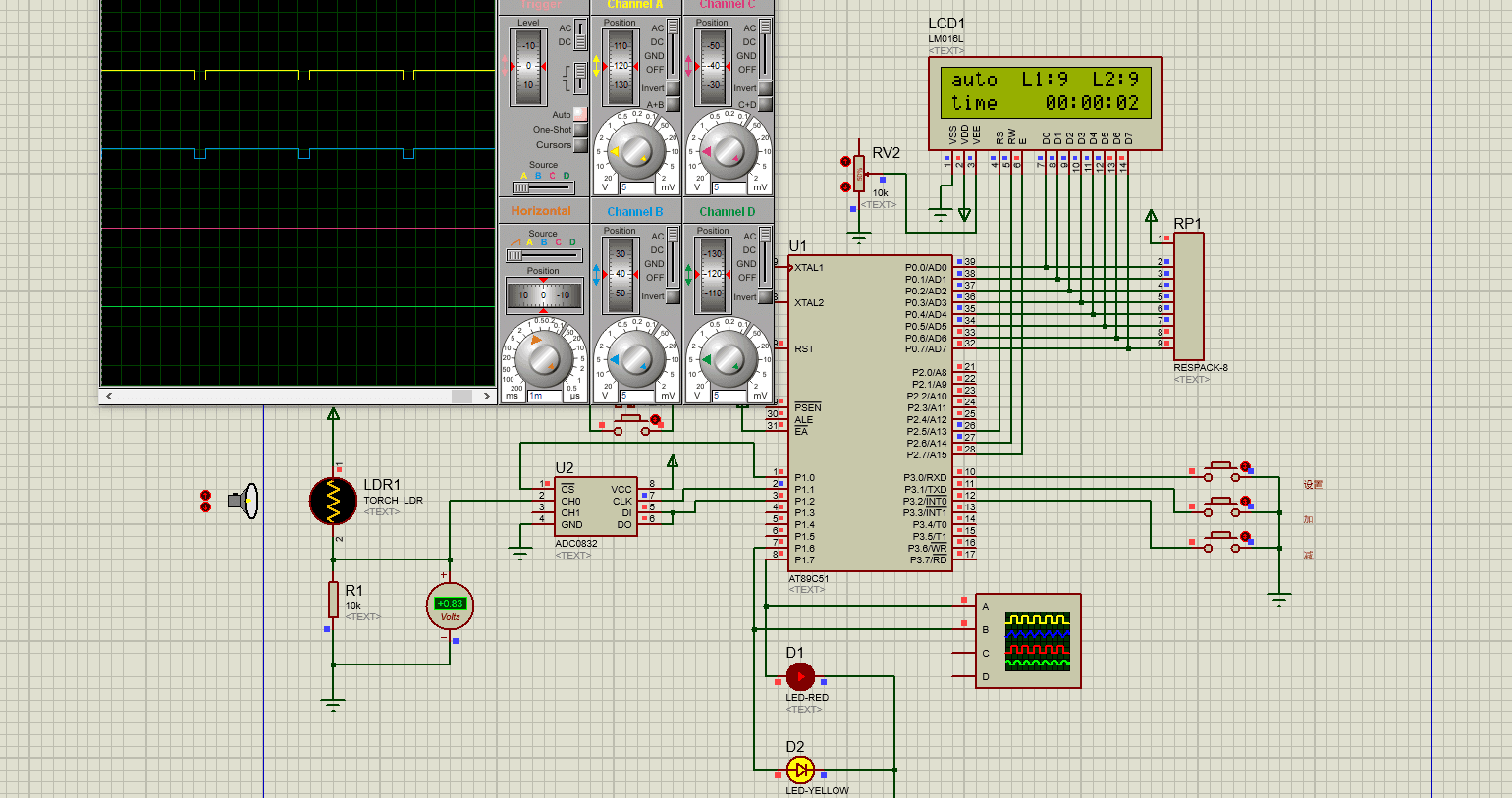The width and height of the screenshot is (1512, 798).
Task: Enable the A+B sum button
Action: (x=674, y=104)
